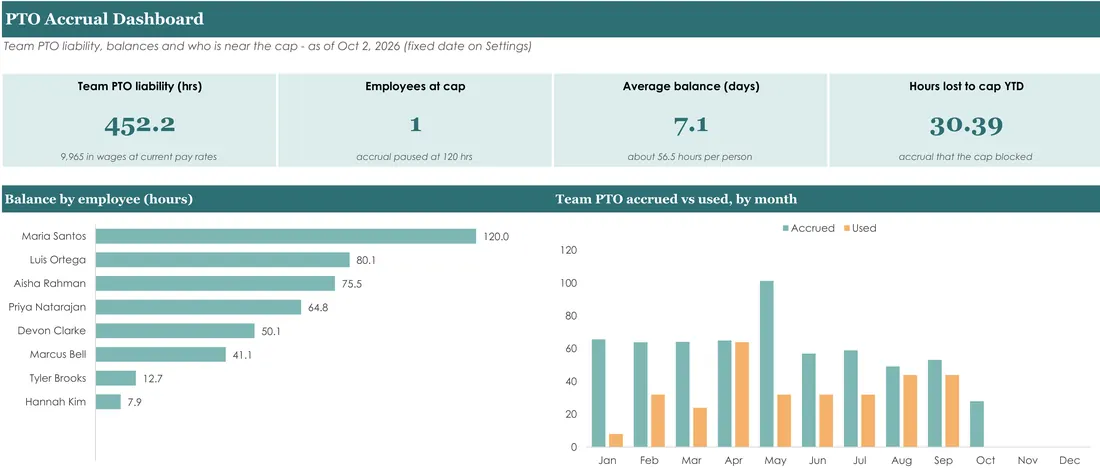Viewport: 1100px width, 468px height.
Task: Select the Marcus Bell bar
Action: point(161,354)
